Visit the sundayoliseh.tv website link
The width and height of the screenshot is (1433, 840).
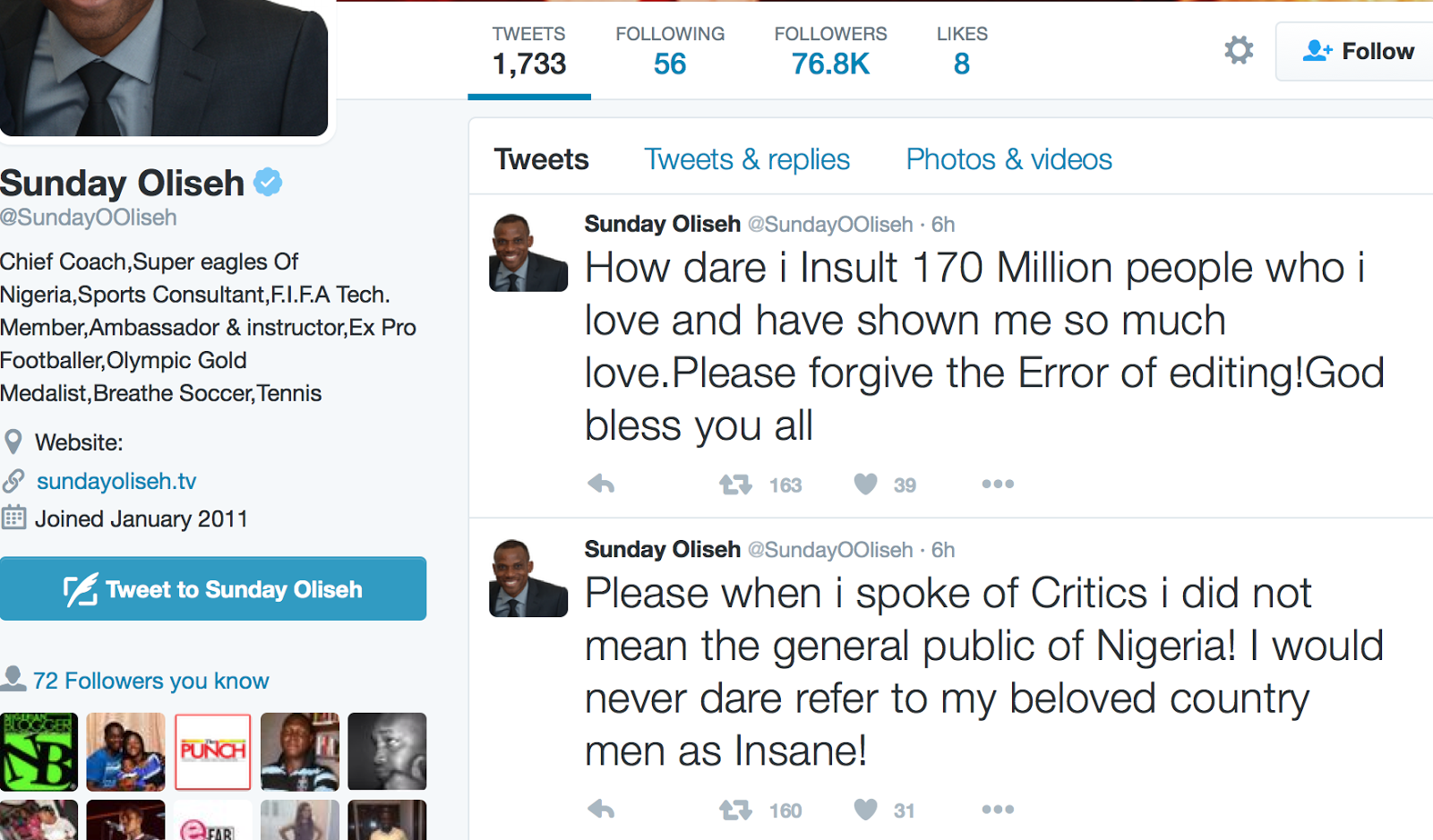pyautogui.click(x=116, y=481)
